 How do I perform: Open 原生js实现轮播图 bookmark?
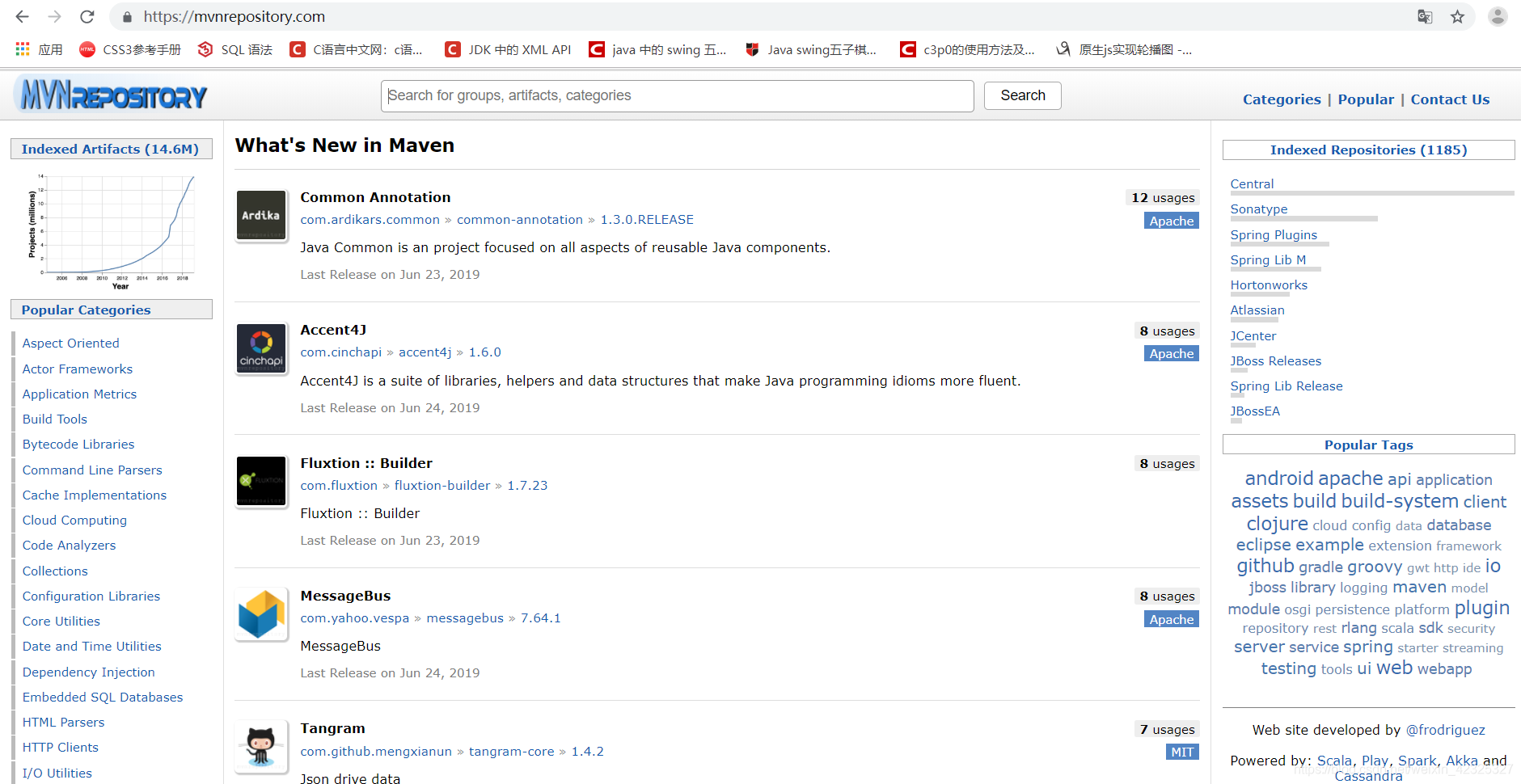(1124, 49)
